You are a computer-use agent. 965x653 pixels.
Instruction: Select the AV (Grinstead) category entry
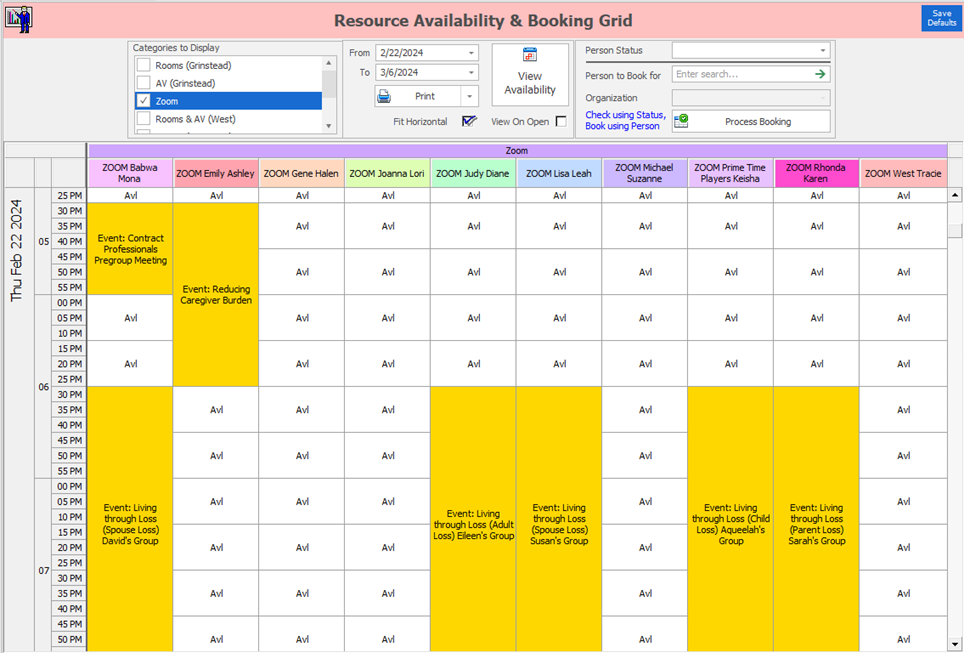tap(185, 82)
